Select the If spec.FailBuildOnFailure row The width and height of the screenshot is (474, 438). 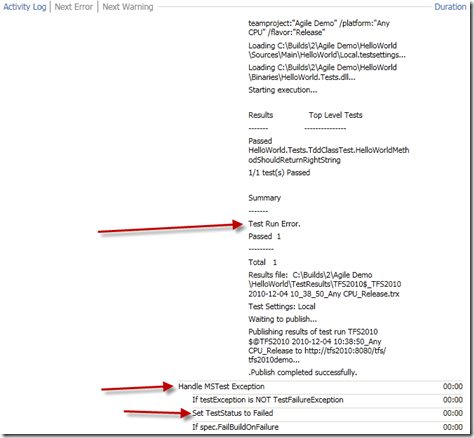(328, 427)
